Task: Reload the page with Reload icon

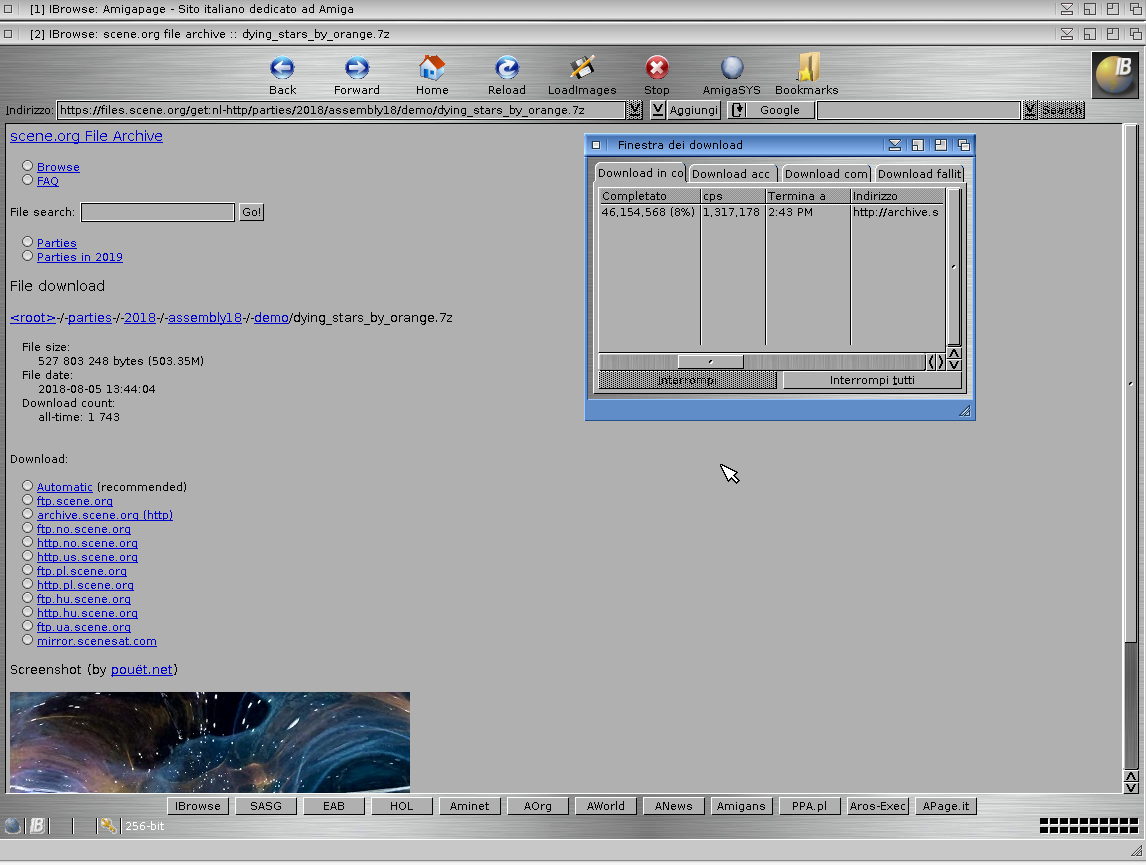Action: 506,68
